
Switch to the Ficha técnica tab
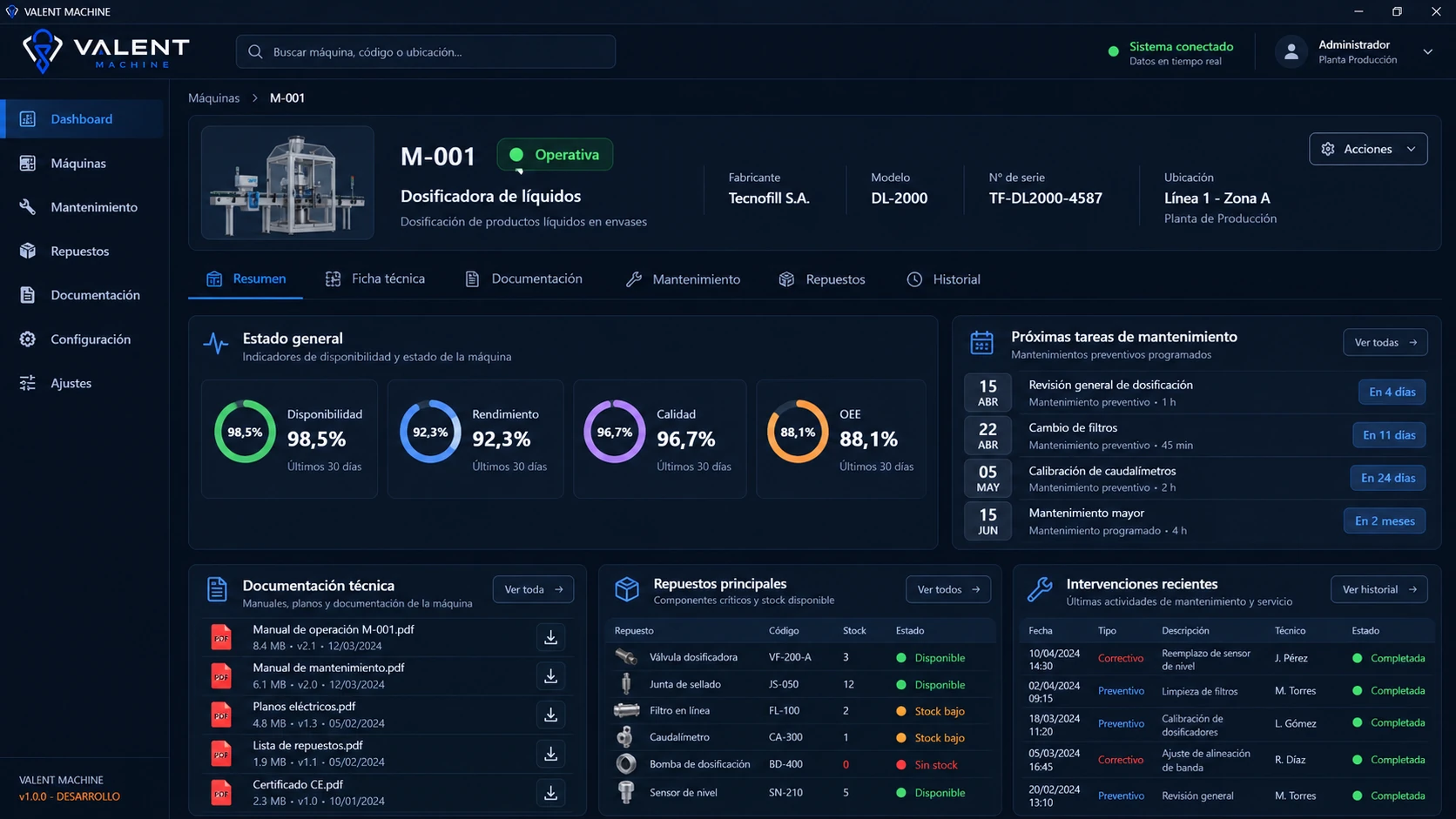[375, 279]
